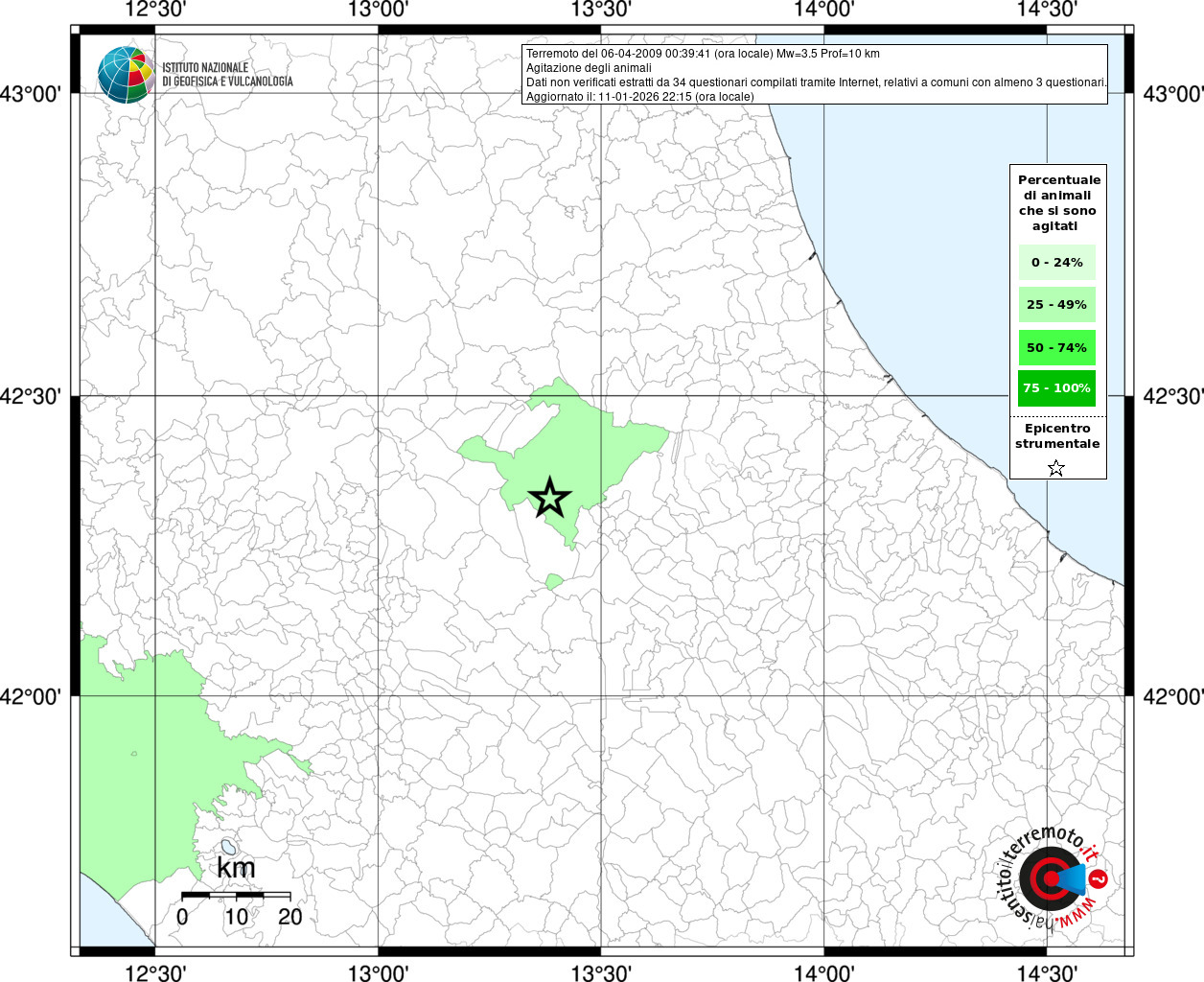Click the INGV globe logo
This screenshot has width=1204, height=982.
(x=126, y=75)
